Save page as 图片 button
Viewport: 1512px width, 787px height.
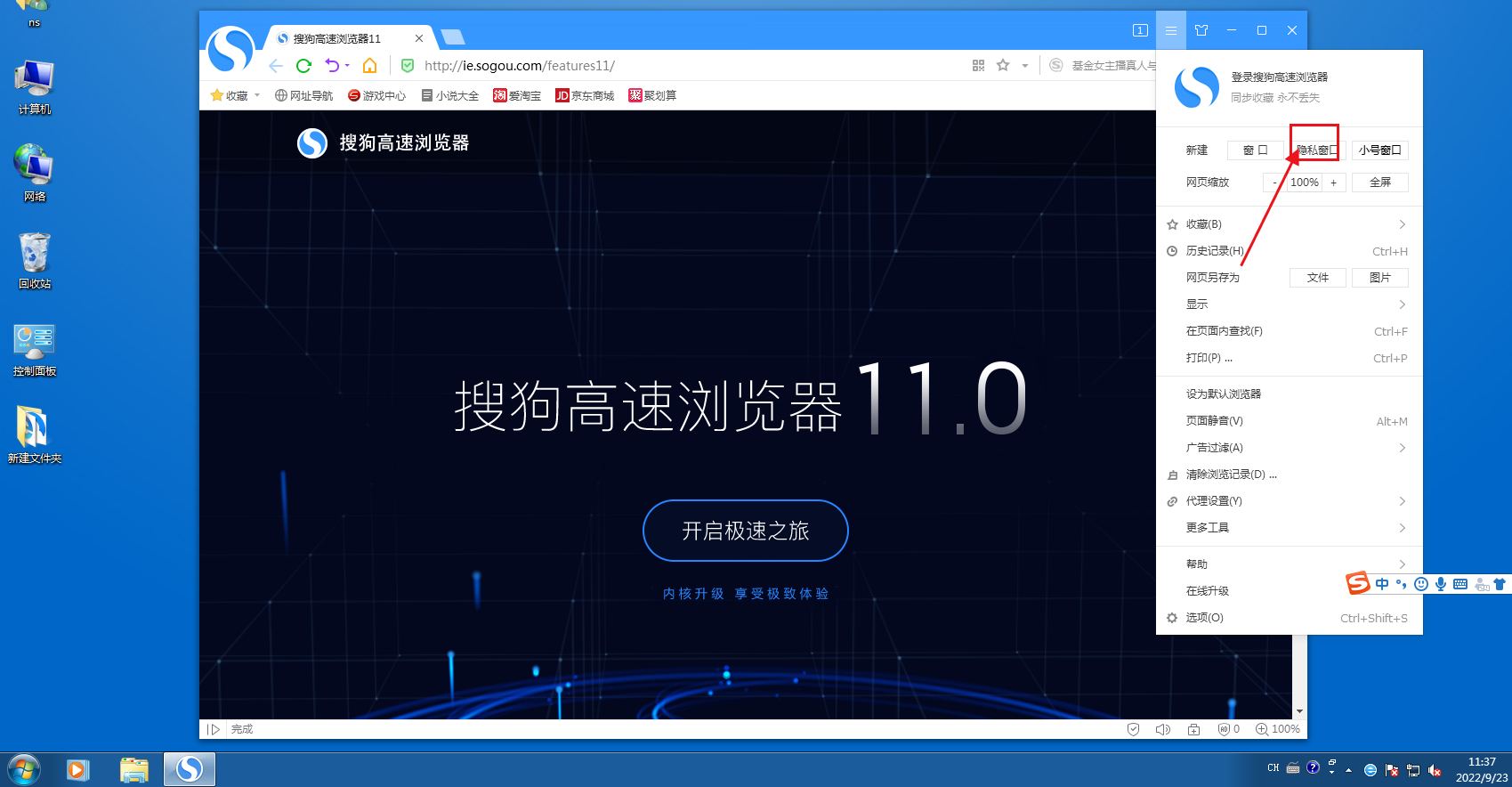click(1379, 278)
